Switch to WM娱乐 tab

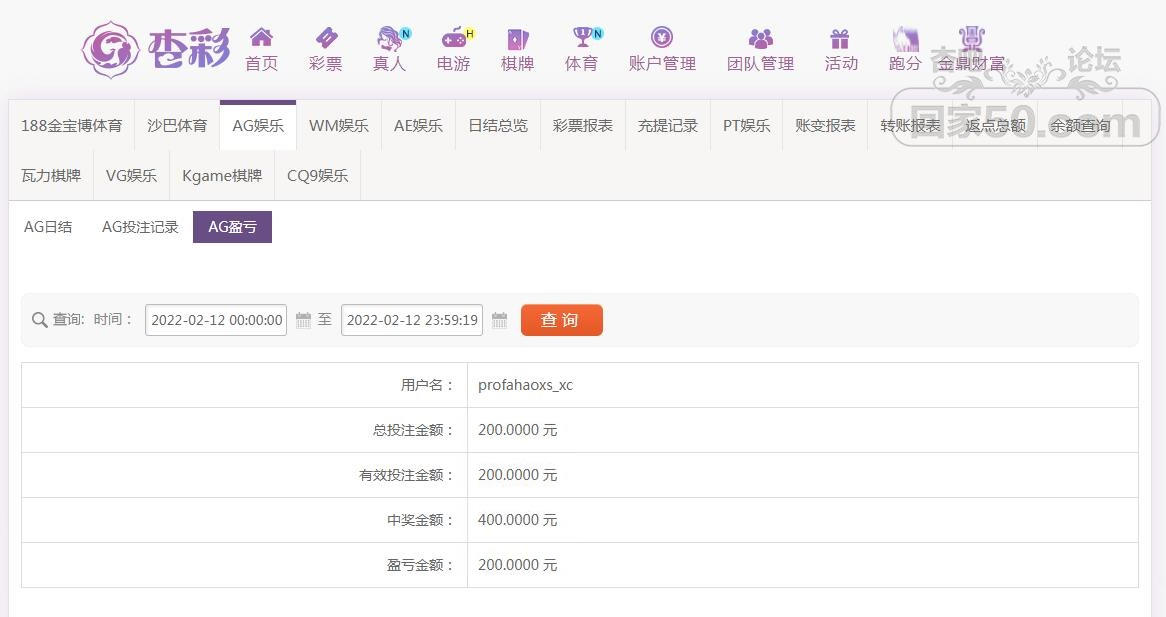tap(339, 126)
